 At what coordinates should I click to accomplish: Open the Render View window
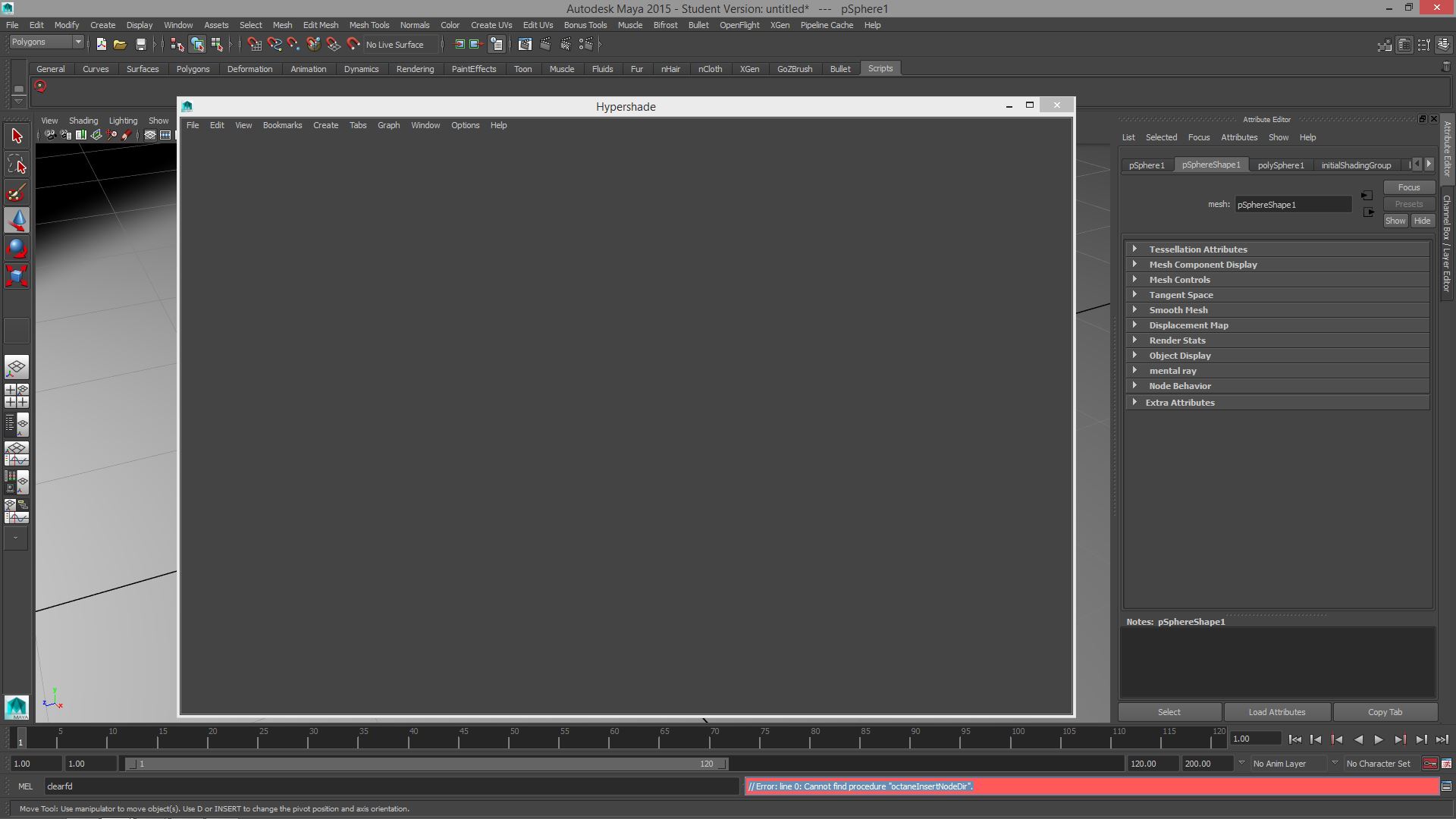(525, 45)
